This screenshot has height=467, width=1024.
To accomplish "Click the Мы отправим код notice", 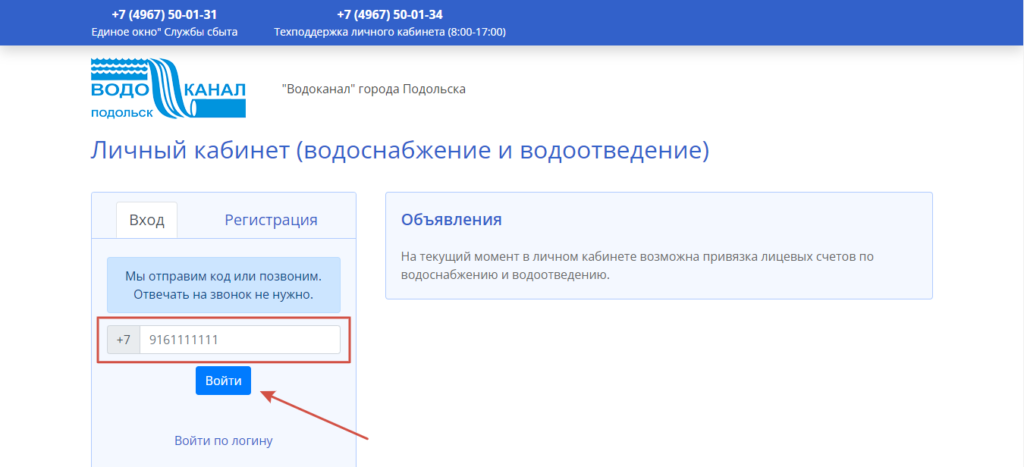I will [x=224, y=285].
